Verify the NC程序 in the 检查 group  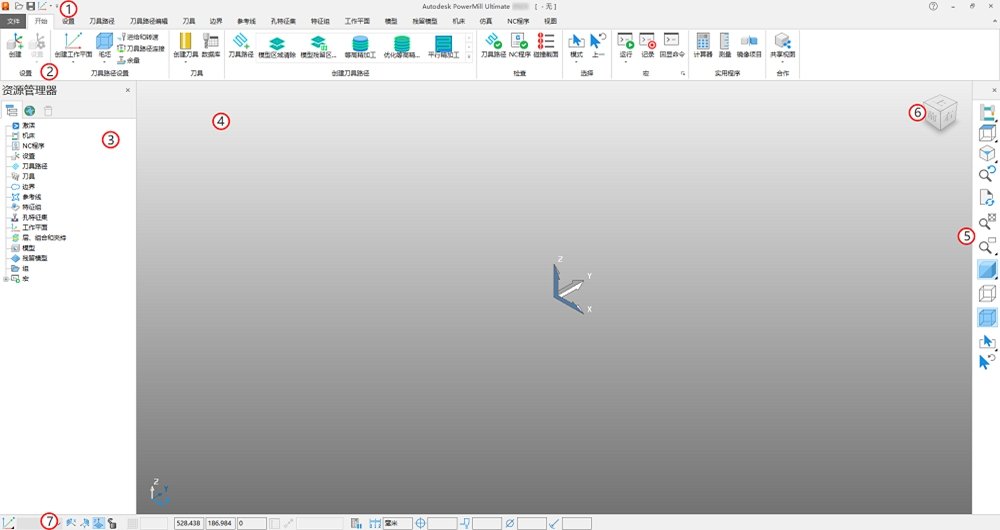click(519, 46)
